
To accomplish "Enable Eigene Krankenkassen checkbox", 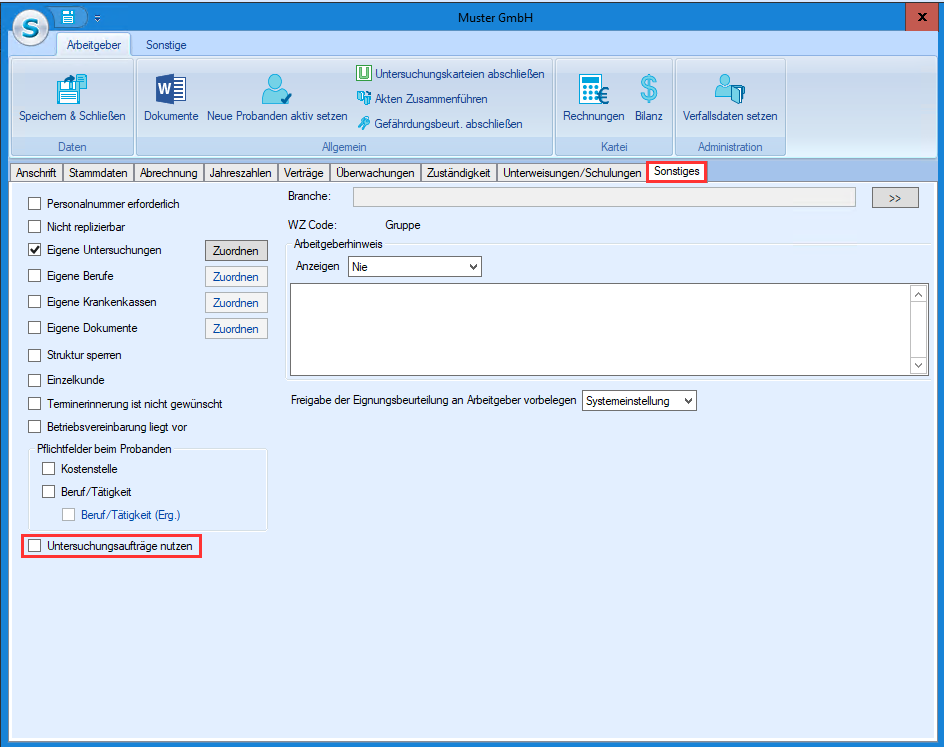I will pyautogui.click(x=34, y=302).
